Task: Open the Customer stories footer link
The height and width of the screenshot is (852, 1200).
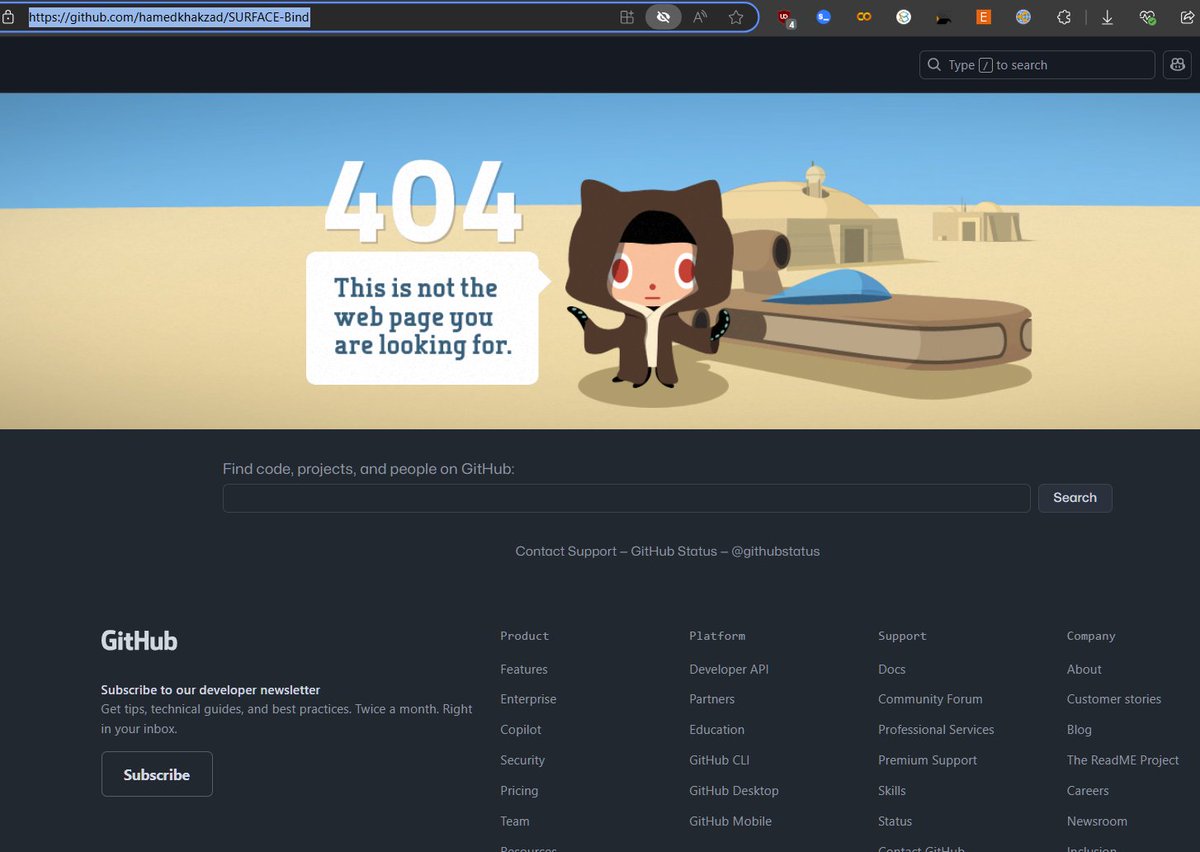Action: click(x=1114, y=699)
